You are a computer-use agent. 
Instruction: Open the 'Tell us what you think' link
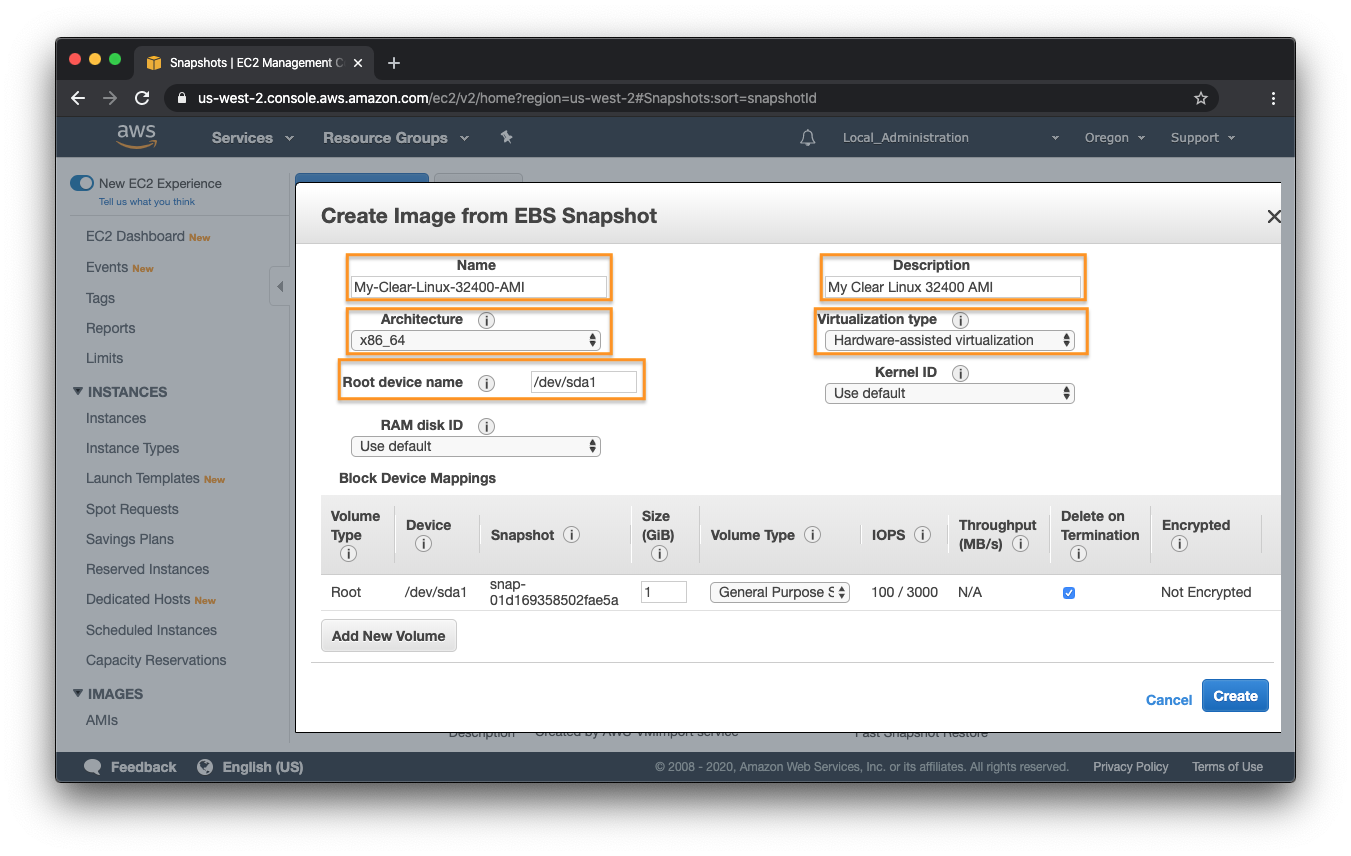coord(147,202)
